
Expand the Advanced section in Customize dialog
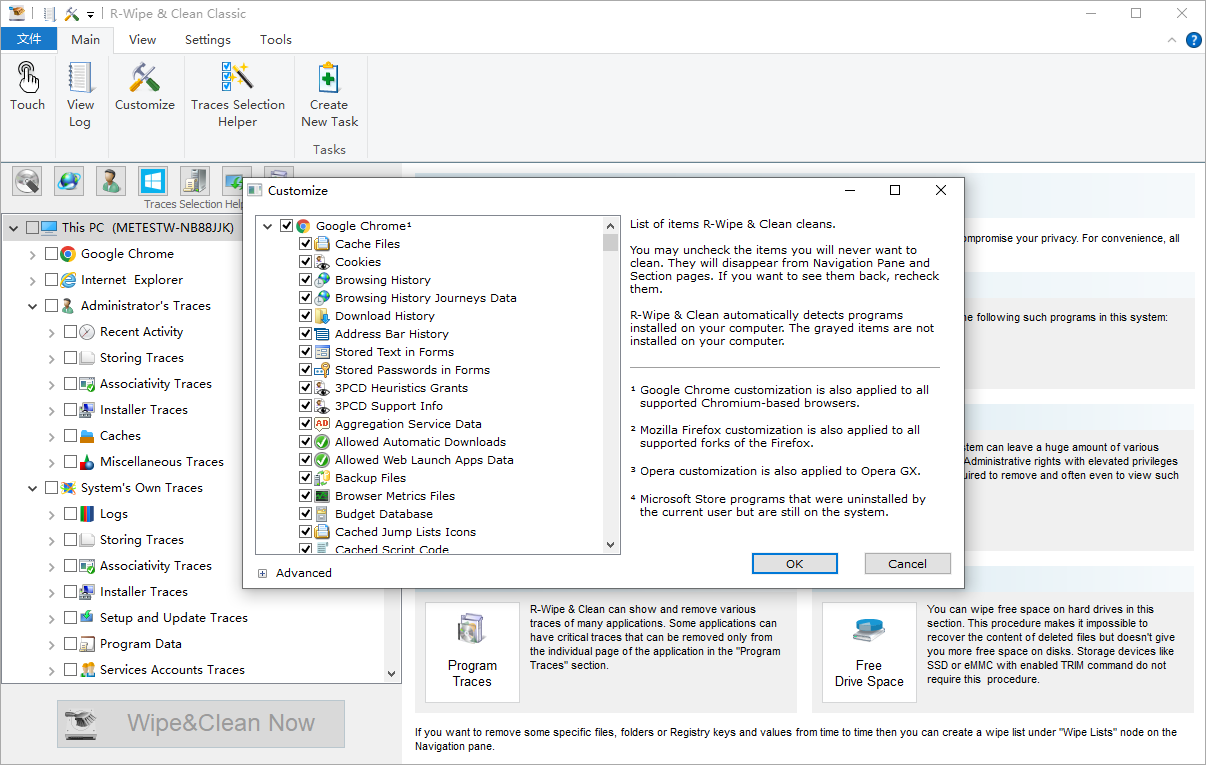point(263,574)
